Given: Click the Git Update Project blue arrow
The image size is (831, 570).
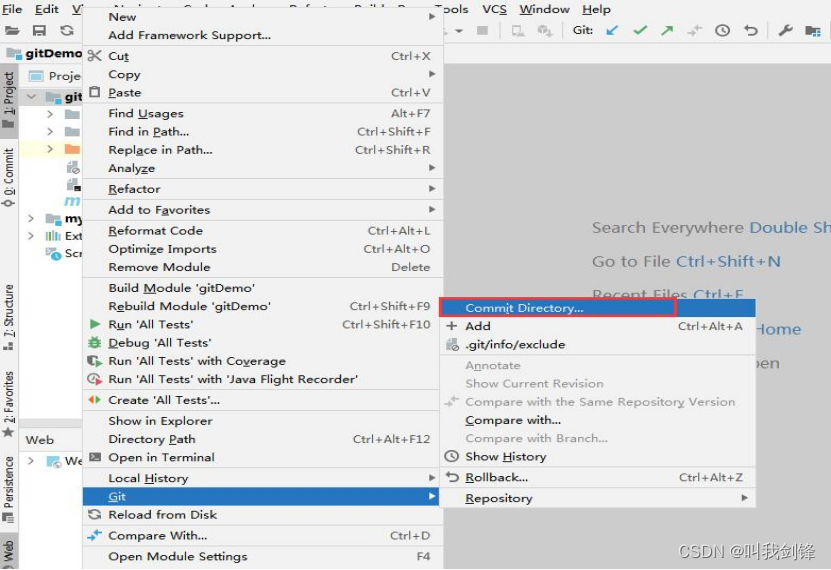Looking at the screenshot, I should tap(612, 31).
